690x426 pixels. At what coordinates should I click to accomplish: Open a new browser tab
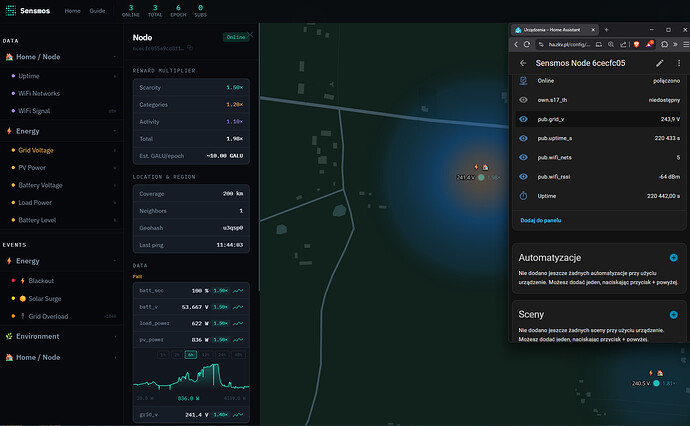point(606,30)
